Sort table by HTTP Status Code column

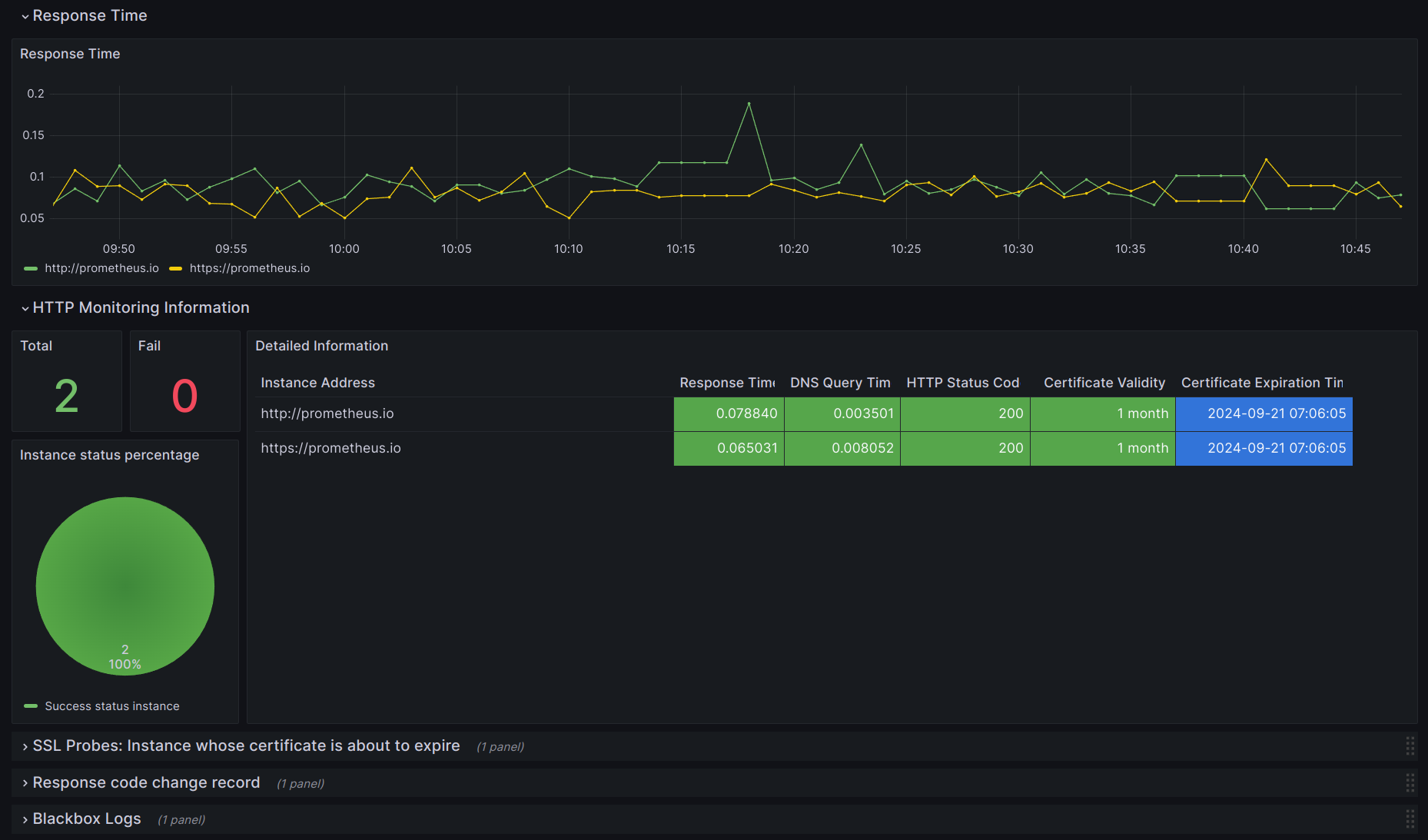pyautogui.click(x=962, y=383)
